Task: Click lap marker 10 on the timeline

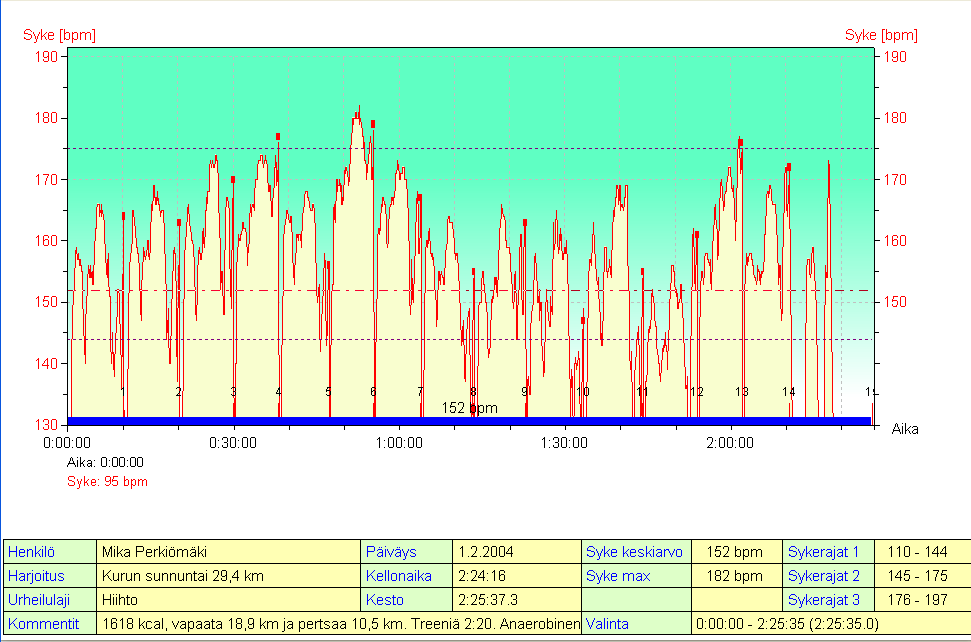Action: point(583,392)
